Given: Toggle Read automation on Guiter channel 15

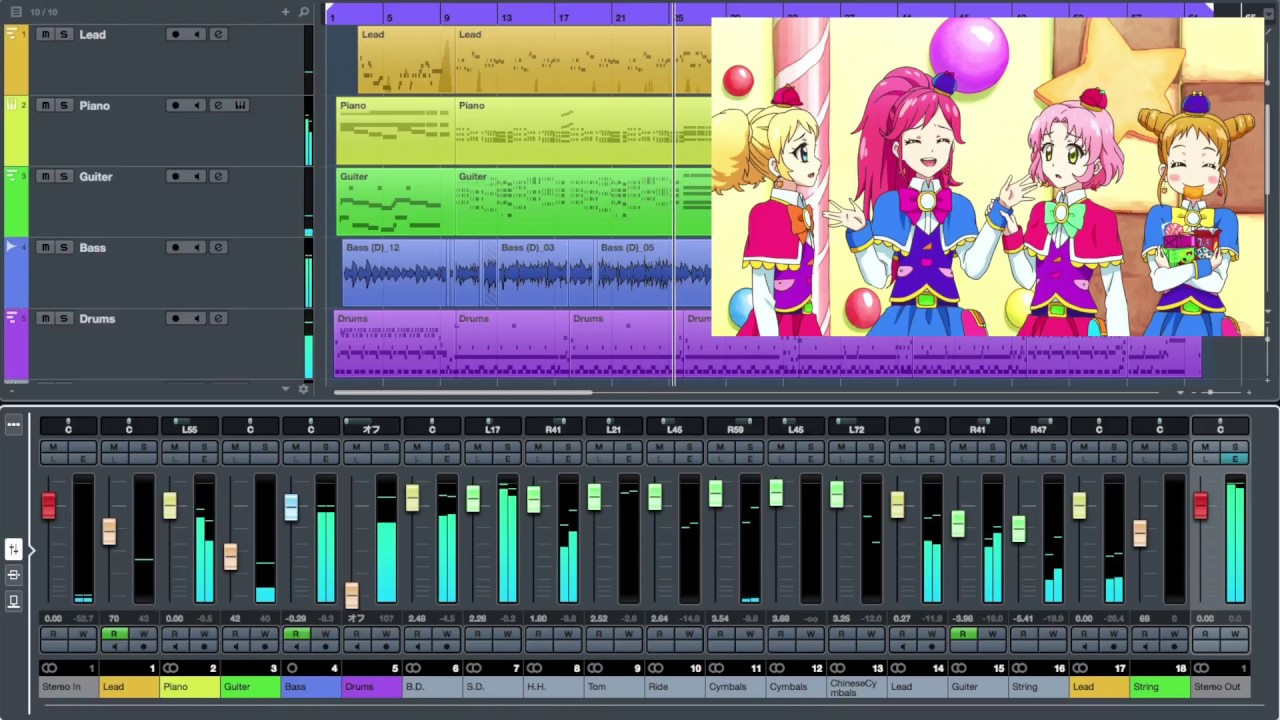Looking at the screenshot, I should tap(962, 634).
